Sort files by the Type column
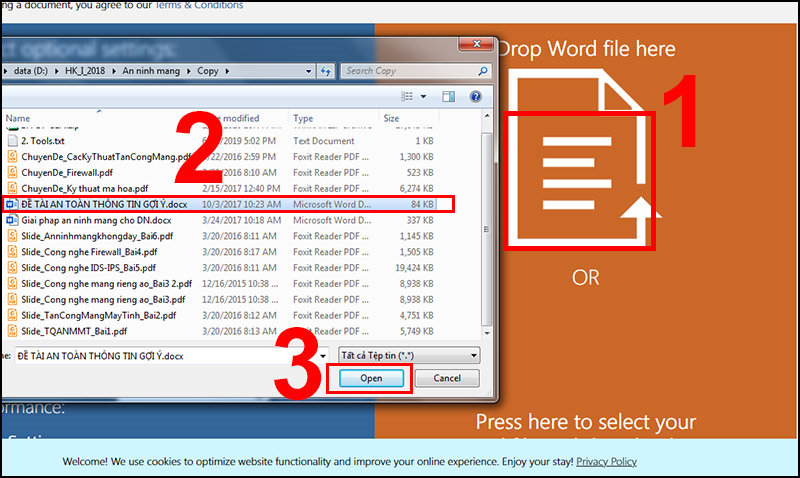The width and height of the screenshot is (800, 478). coord(303,118)
